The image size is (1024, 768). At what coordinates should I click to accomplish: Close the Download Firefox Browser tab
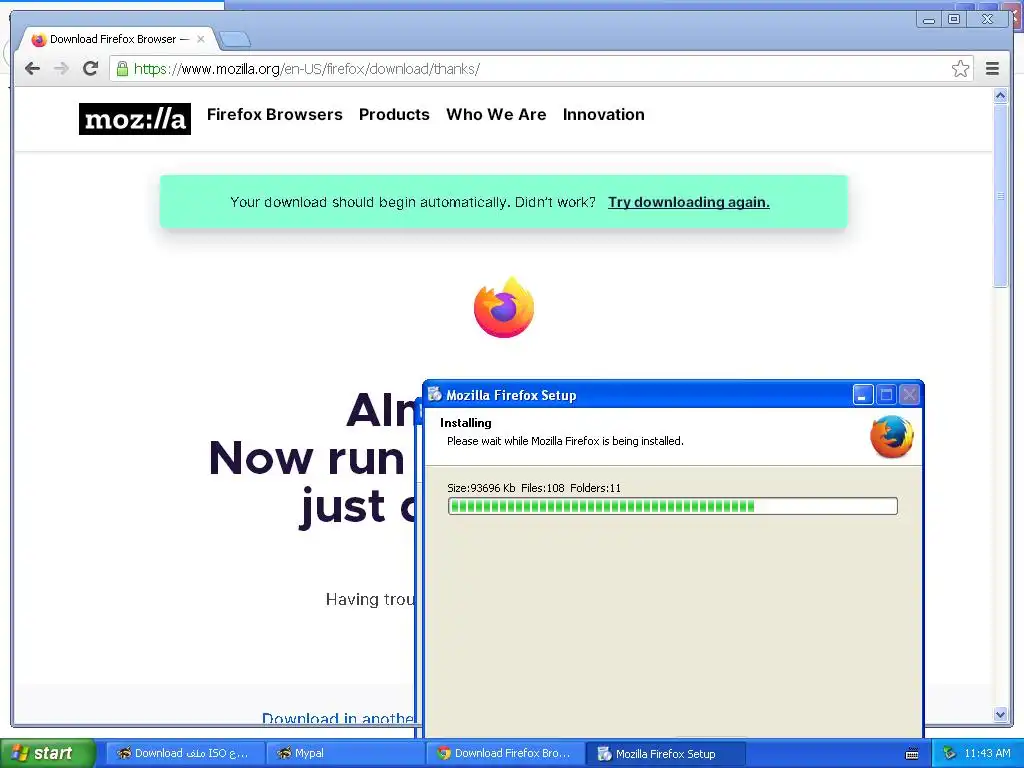201,39
